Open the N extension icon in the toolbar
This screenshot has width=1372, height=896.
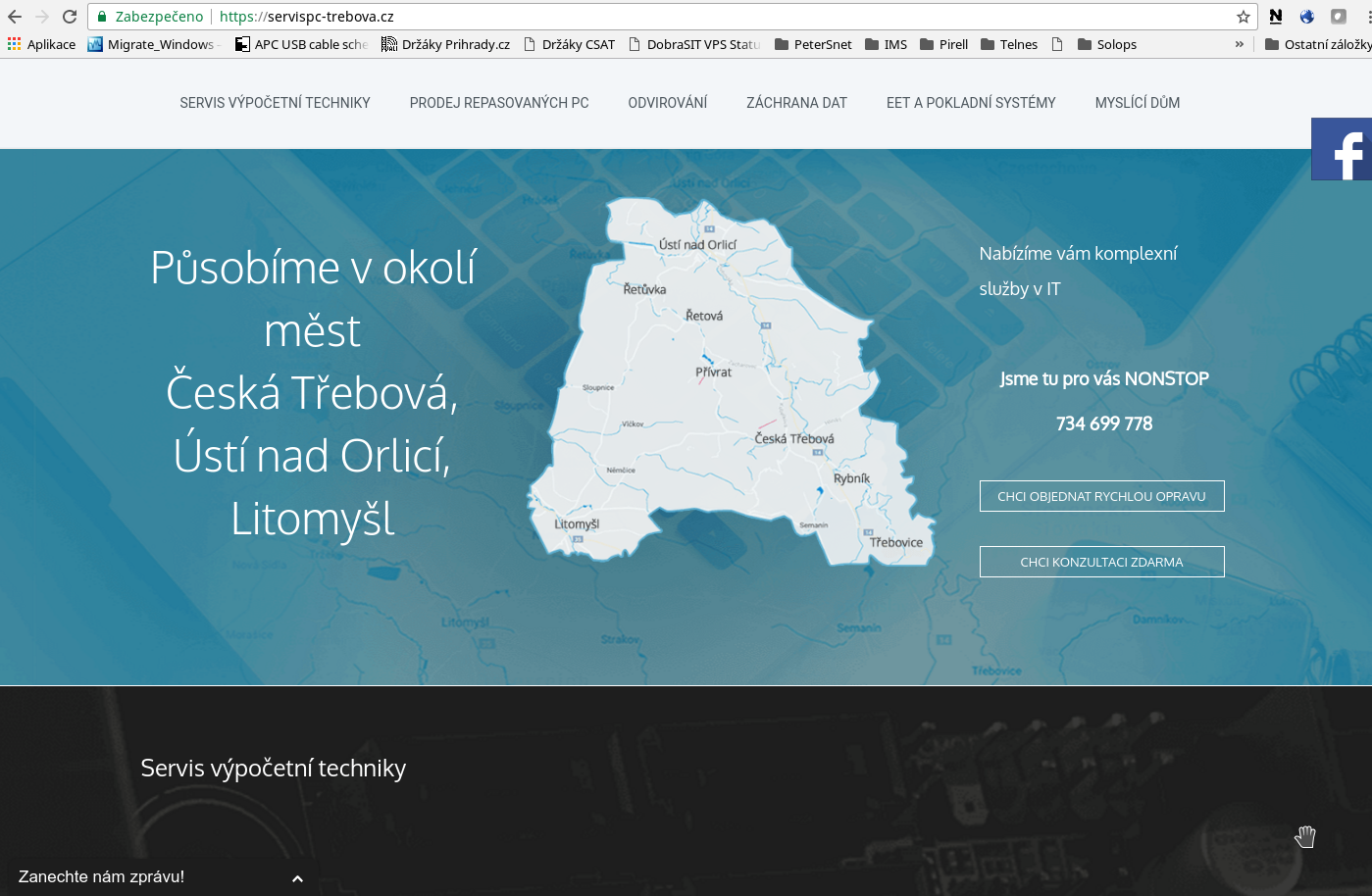tap(1276, 17)
